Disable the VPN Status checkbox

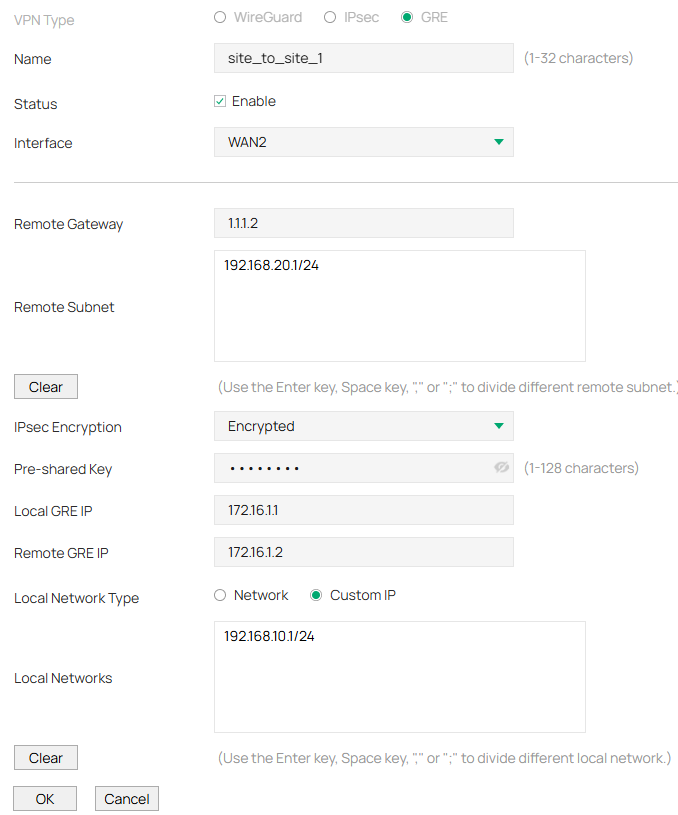point(222,100)
